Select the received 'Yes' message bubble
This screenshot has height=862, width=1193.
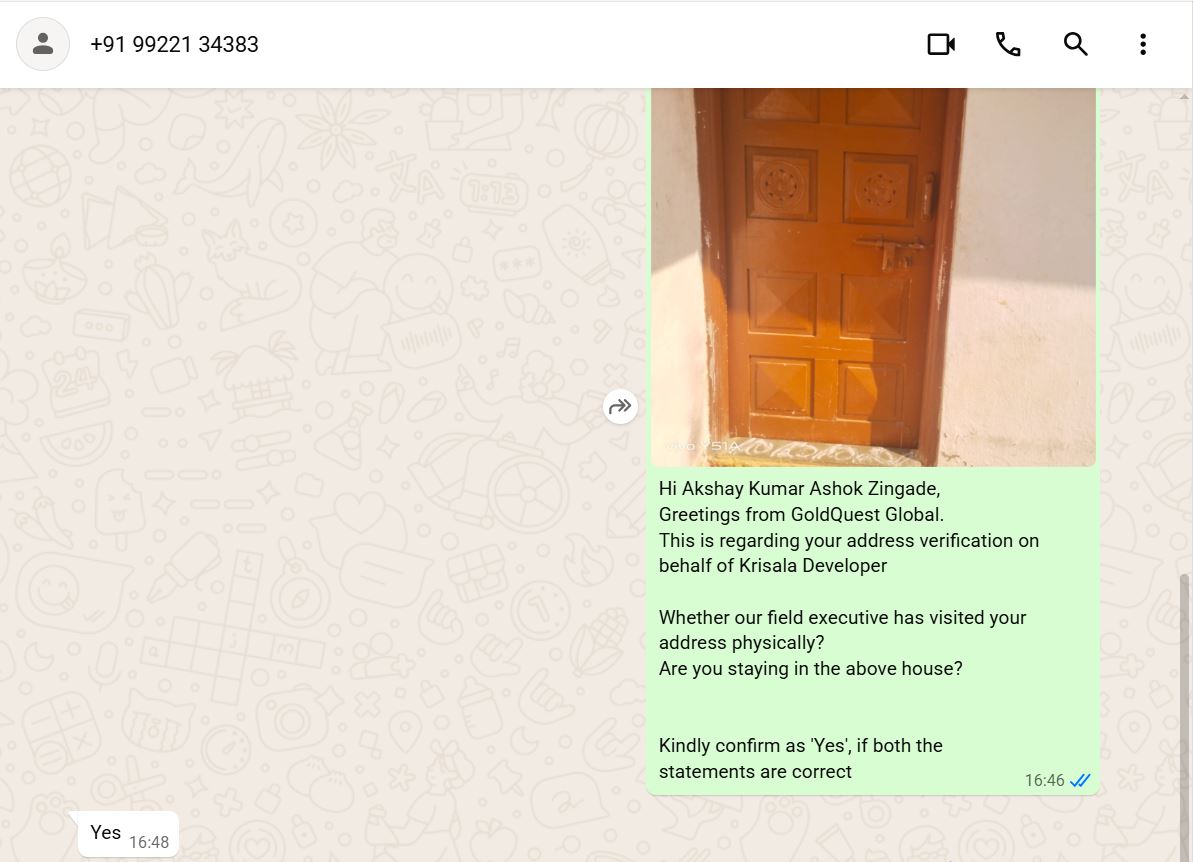click(x=128, y=834)
